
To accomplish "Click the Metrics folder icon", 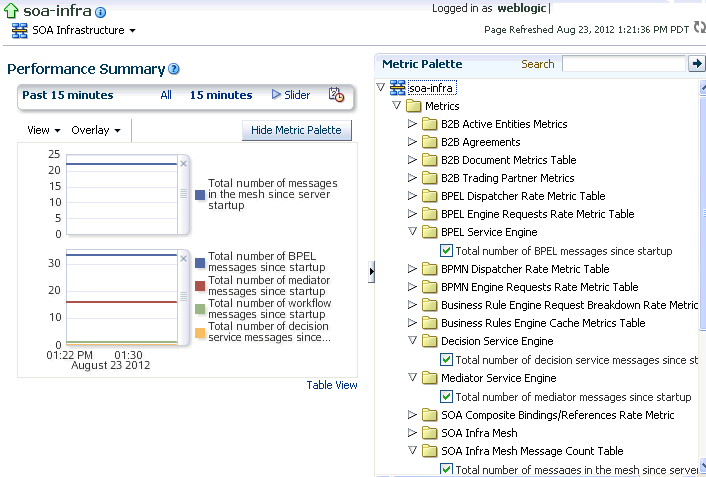I will click(413, 106).
